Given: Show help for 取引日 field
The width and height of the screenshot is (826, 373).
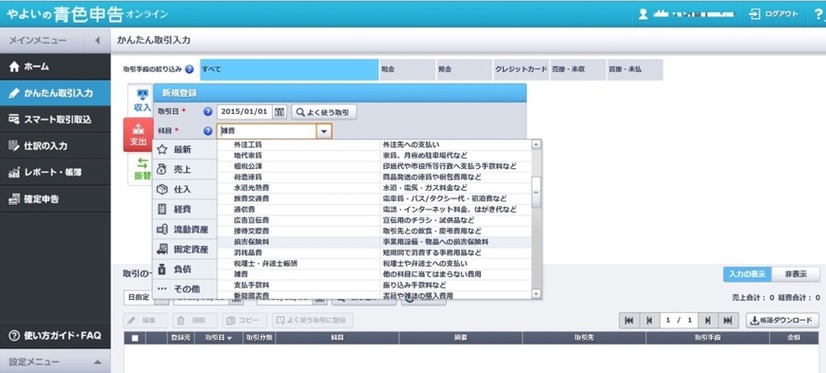Looking at the screenshot, I should tap(208, 112).
